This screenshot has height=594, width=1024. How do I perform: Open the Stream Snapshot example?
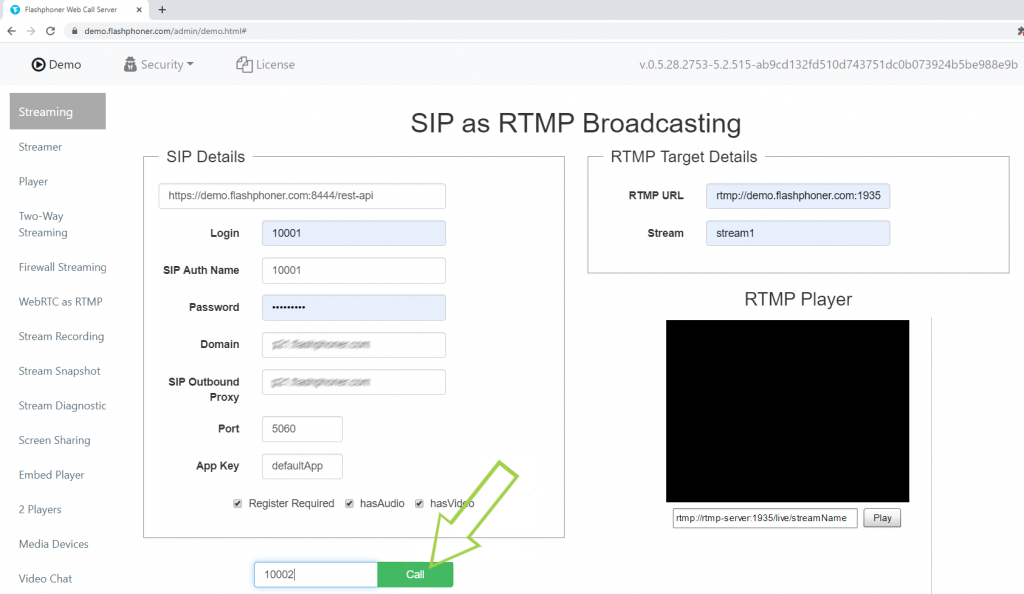pyautogui.click(x=59, y=371)
